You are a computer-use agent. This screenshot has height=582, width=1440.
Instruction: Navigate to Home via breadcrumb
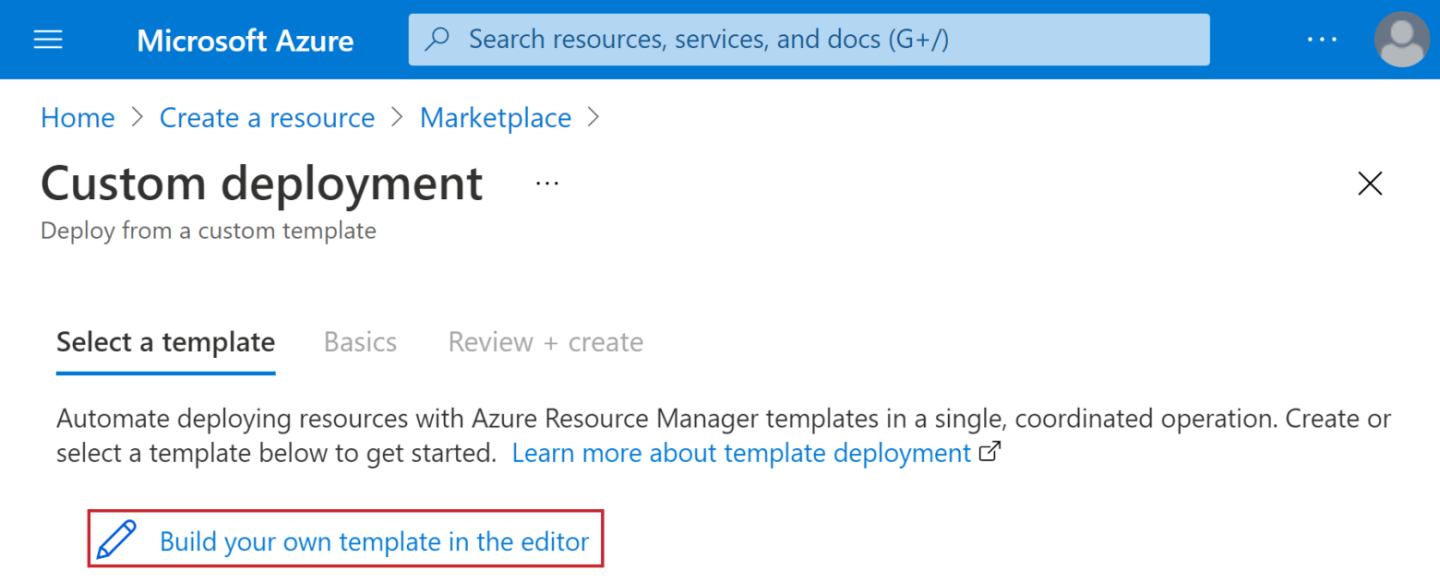pyautogui.click(x=77, y=117)
